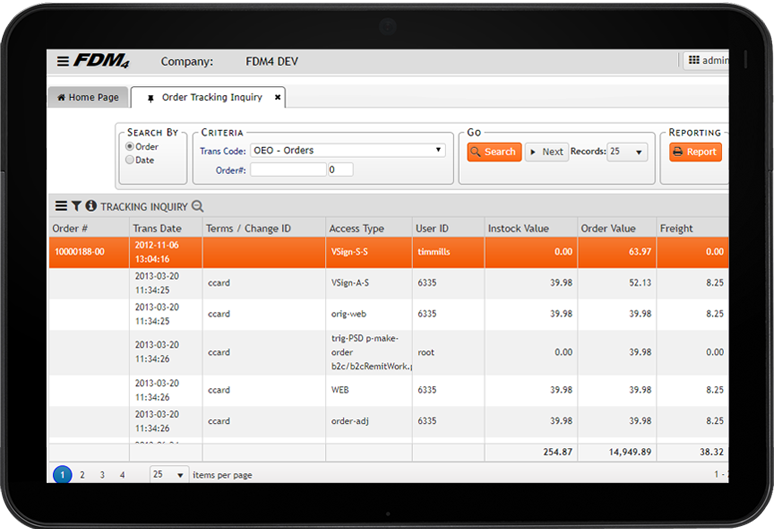Viewport: 774px width, 529px height.
Task: Click the 254.87 instock value total
Action: pyautogui.click(x=531, y=452)
